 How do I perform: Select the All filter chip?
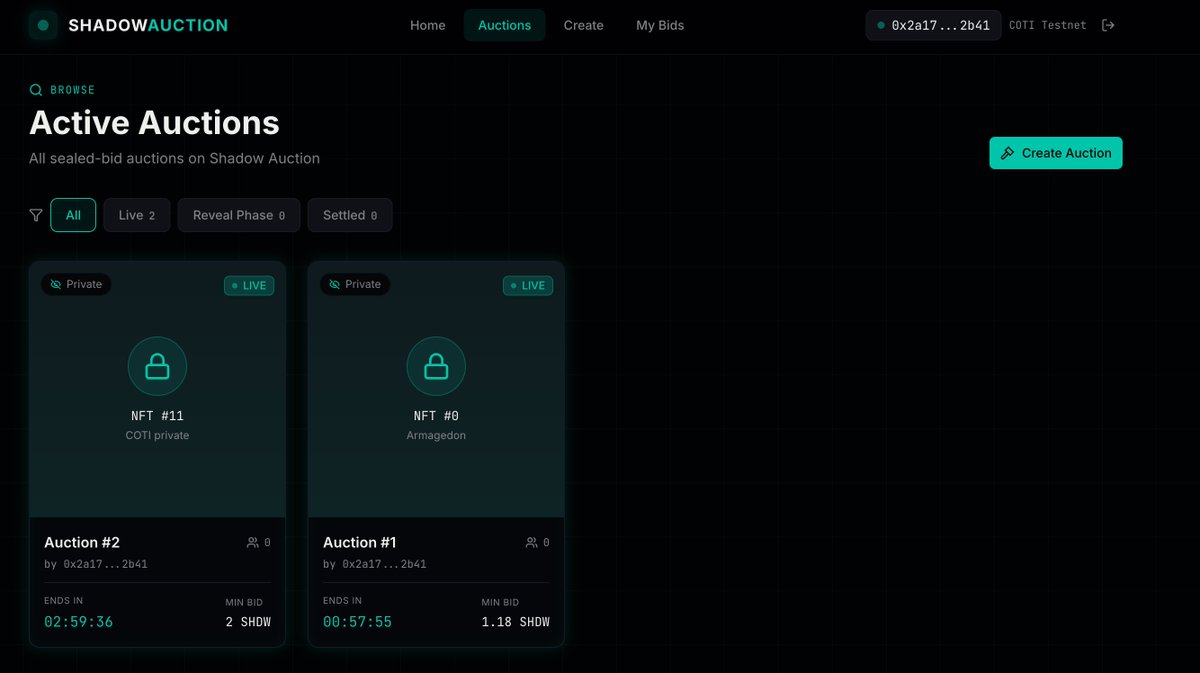coord(73,215)
